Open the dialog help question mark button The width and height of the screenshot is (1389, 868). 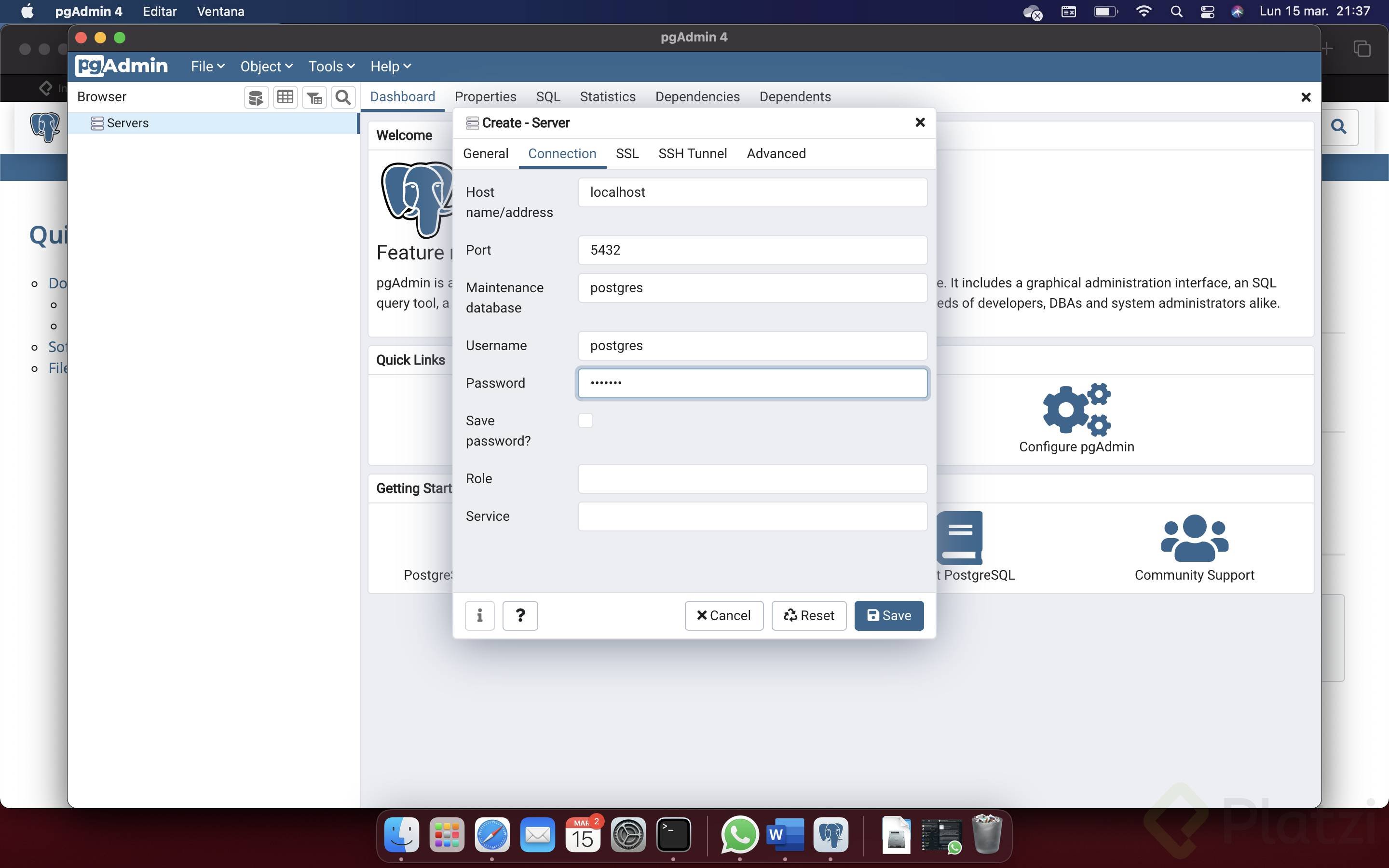pyautogui.click(x=520, y=615)
